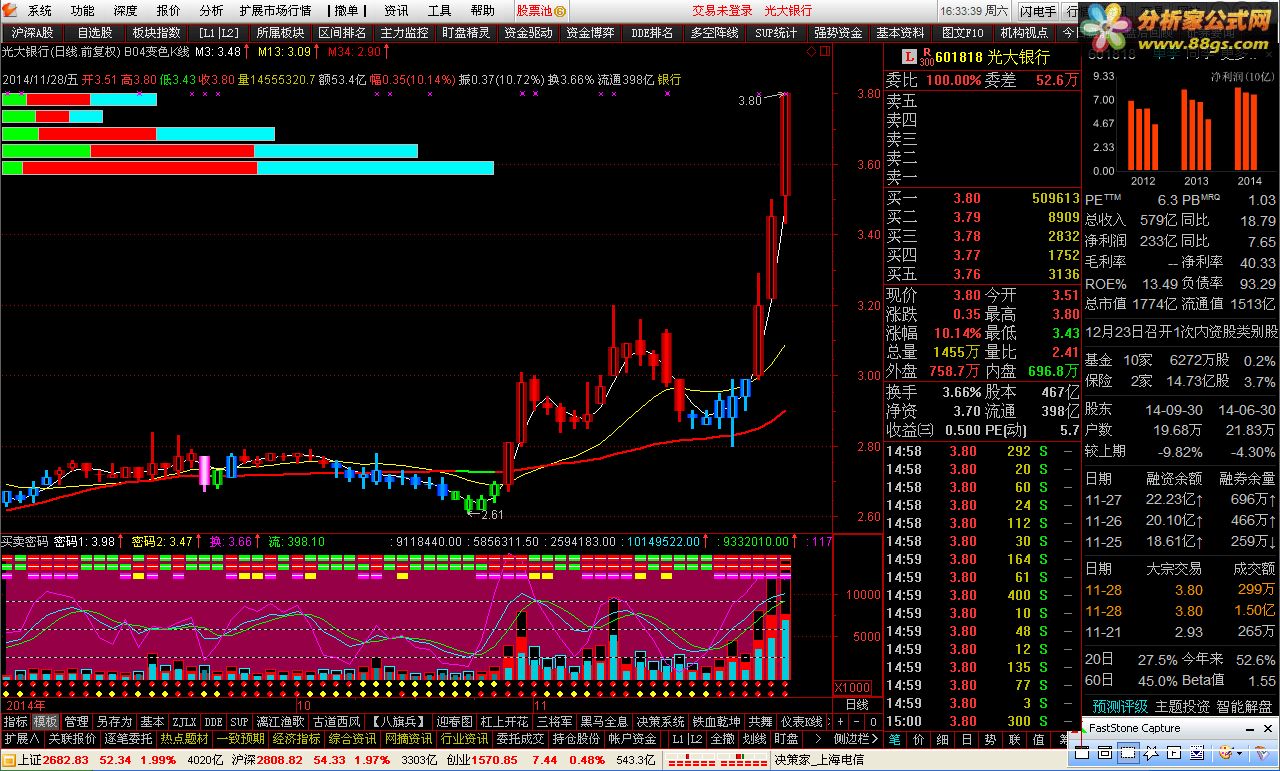Viewport: 1280px width, 771px height.
Task: Select the 价 price tab
Action: 916,739
